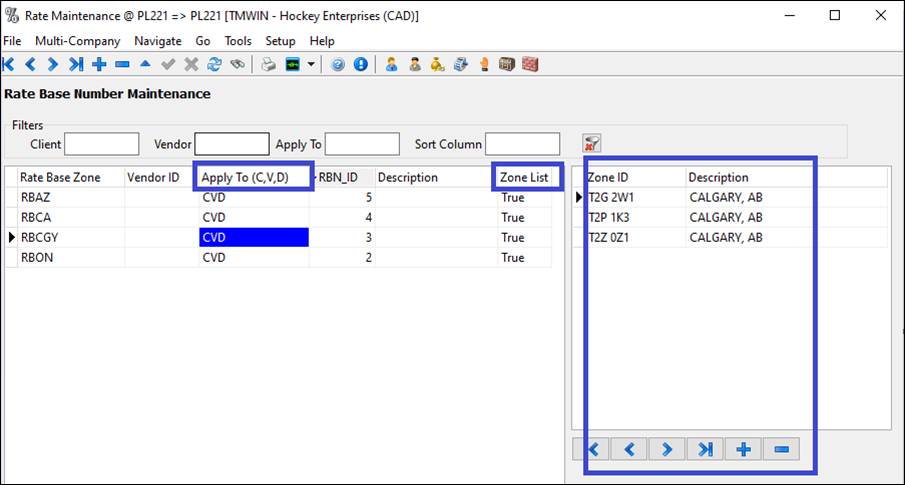Open the Navigate menu
Viewport: 905px width, 485px height.
(x=158, y=41)
